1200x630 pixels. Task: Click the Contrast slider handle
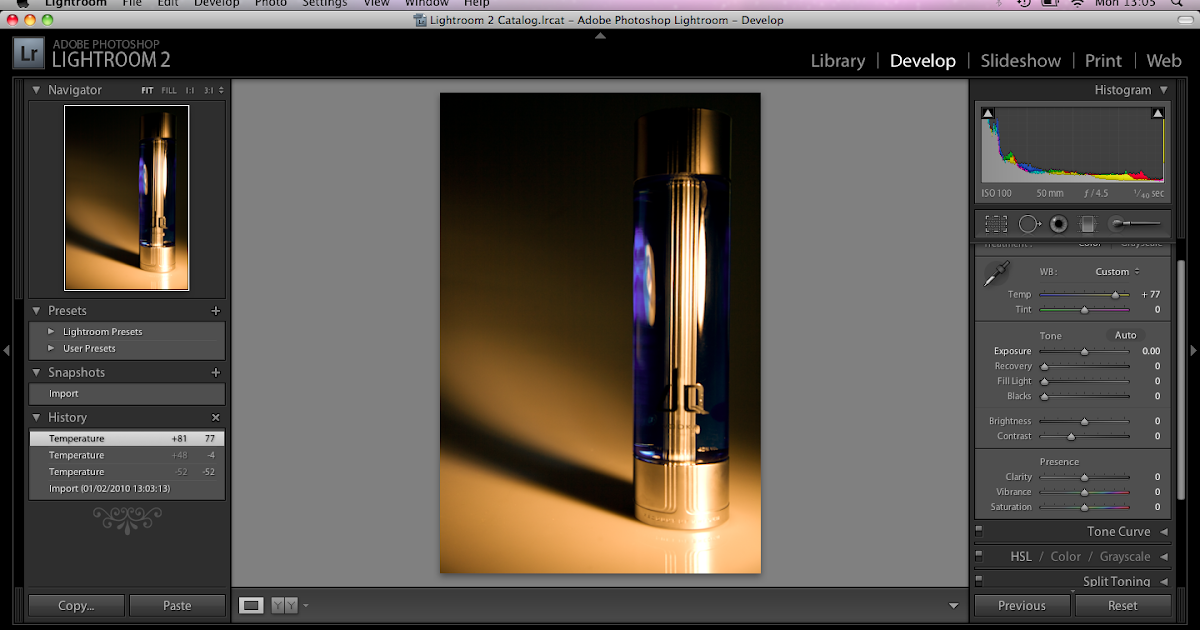(x=1071, y=437)
